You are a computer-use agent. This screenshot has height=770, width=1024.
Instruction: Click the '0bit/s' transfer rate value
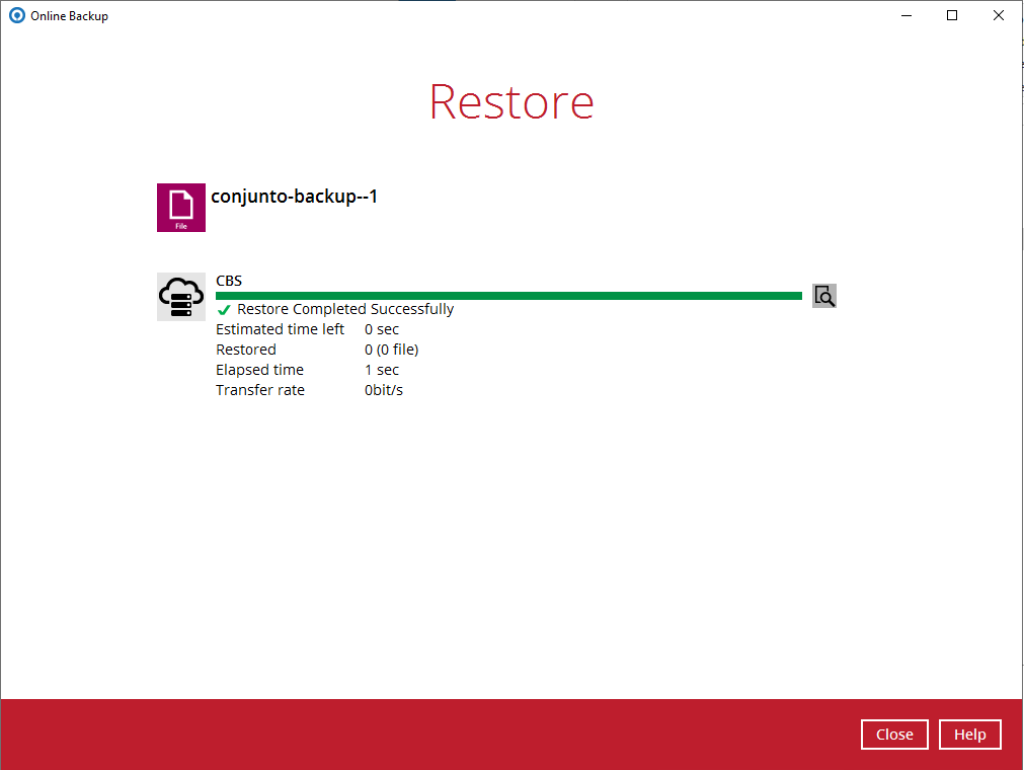click(383, 390)
